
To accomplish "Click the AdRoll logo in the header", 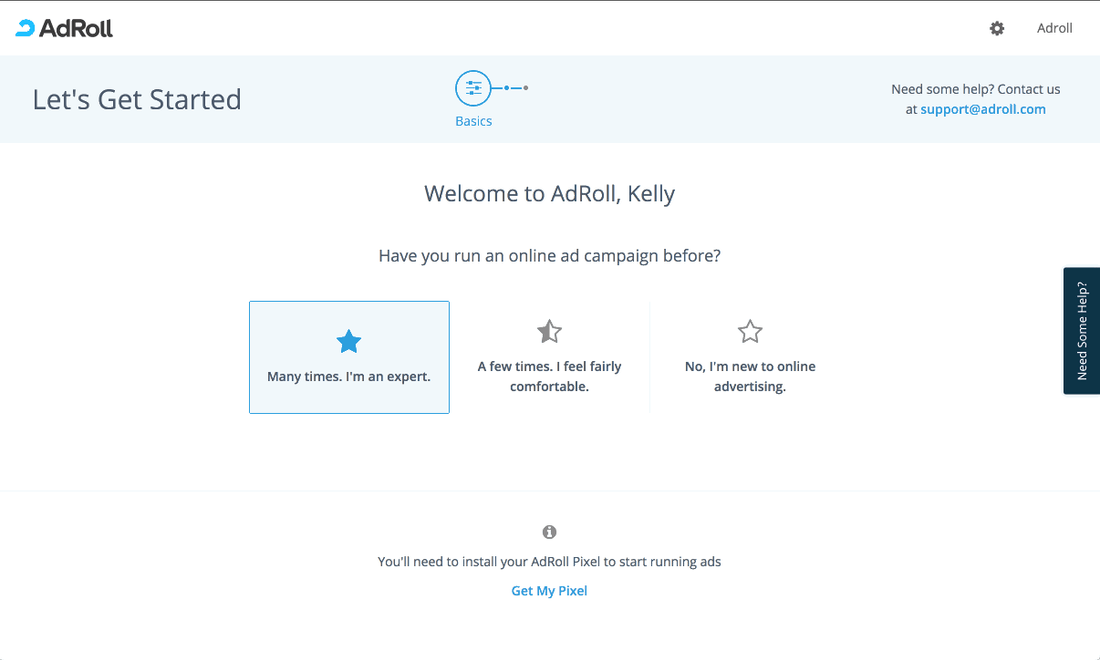I will (64, 27).
